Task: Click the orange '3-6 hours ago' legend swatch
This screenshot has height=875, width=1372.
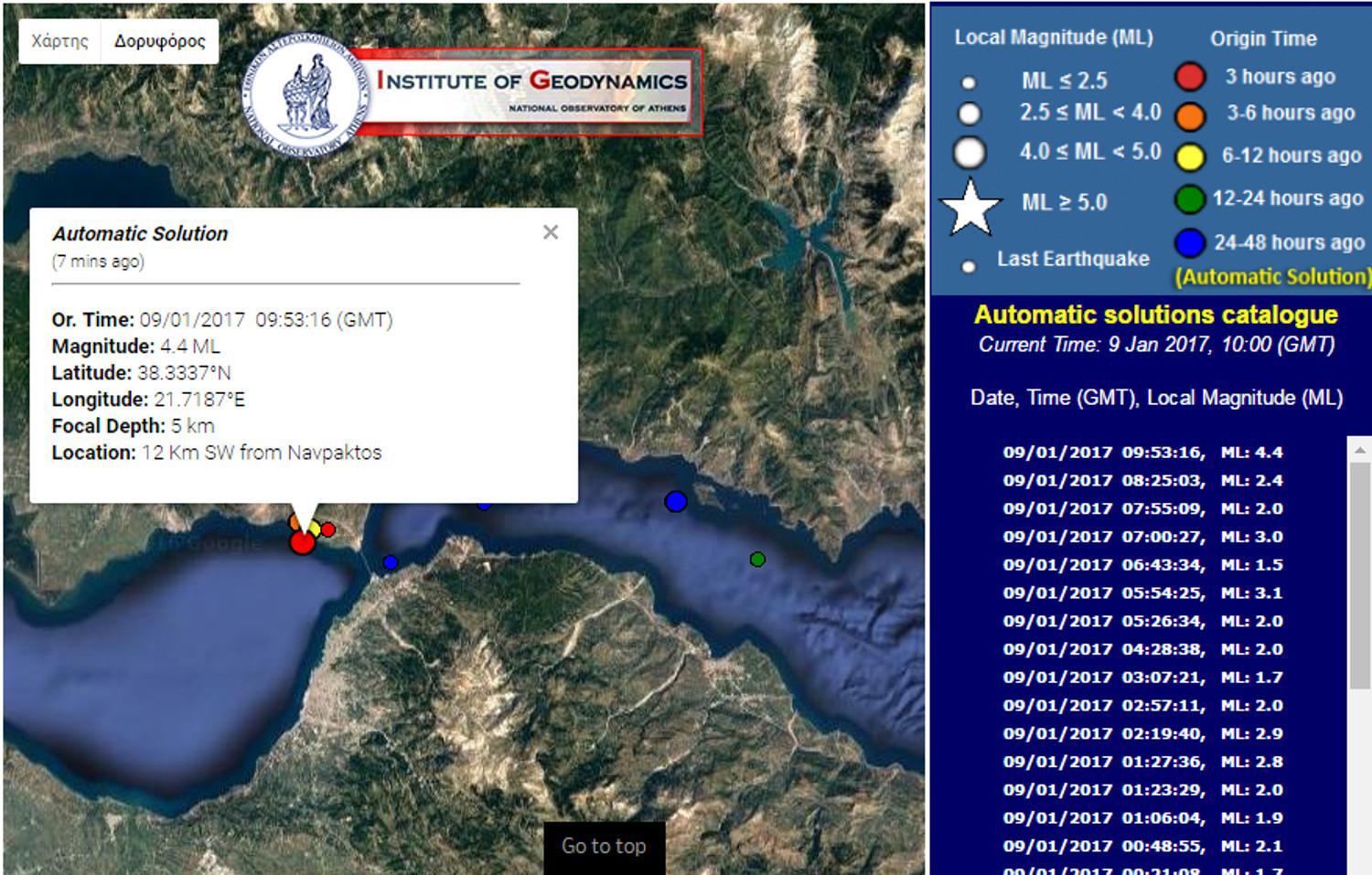Action: [1190, 116]
